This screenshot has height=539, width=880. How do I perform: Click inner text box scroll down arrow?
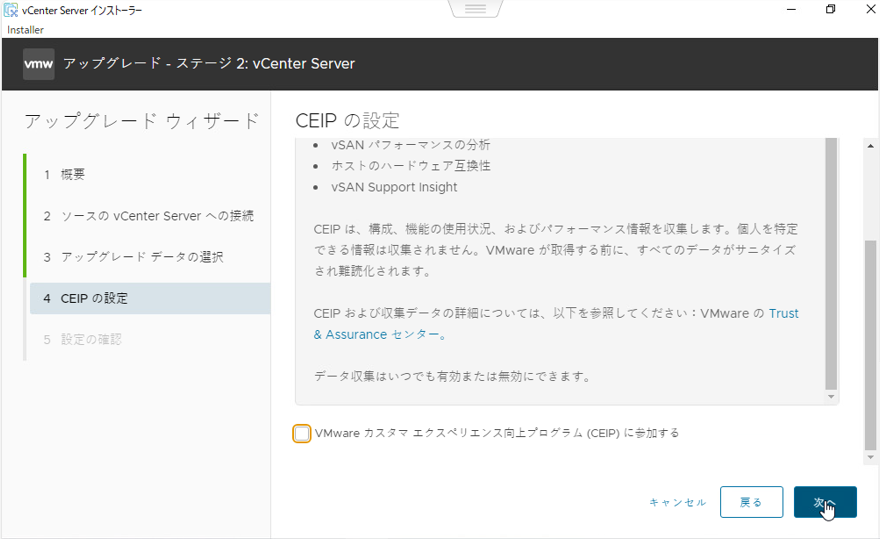[831, 397]
